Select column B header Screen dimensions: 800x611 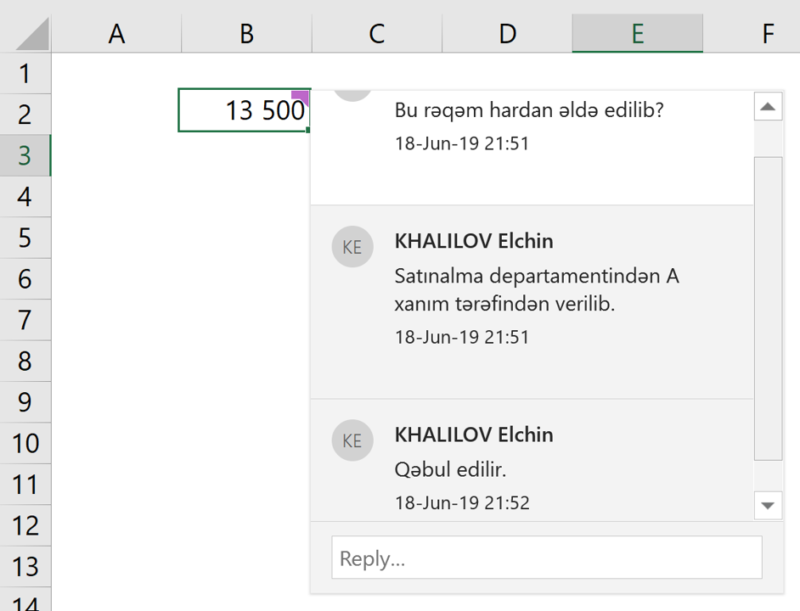(x=246, y=33)
